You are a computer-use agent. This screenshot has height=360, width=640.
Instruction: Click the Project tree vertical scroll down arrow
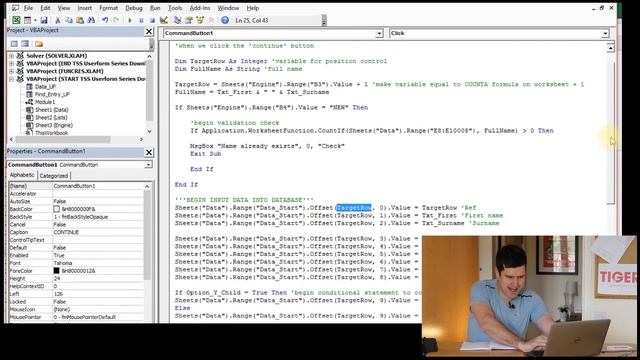click(149, 131)
